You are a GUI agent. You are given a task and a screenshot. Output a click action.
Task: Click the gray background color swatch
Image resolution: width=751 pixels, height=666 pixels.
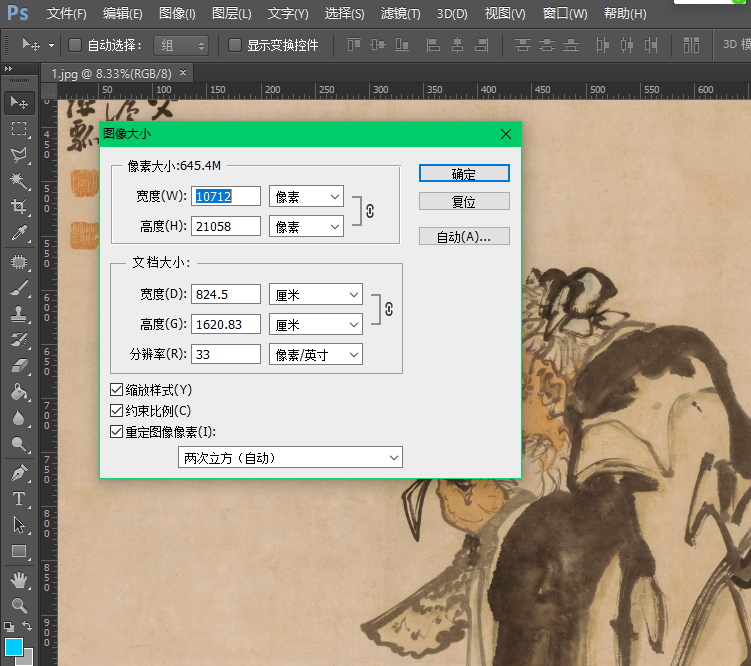click(x=28, y=658)
